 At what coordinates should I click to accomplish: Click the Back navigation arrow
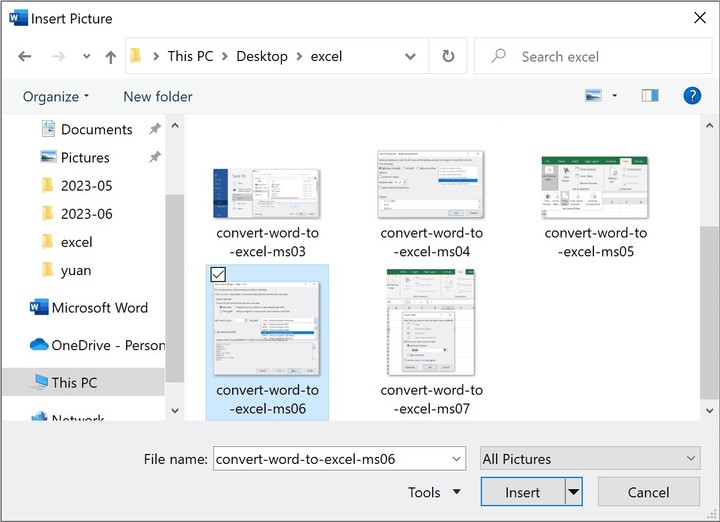[x=25, y=57]
